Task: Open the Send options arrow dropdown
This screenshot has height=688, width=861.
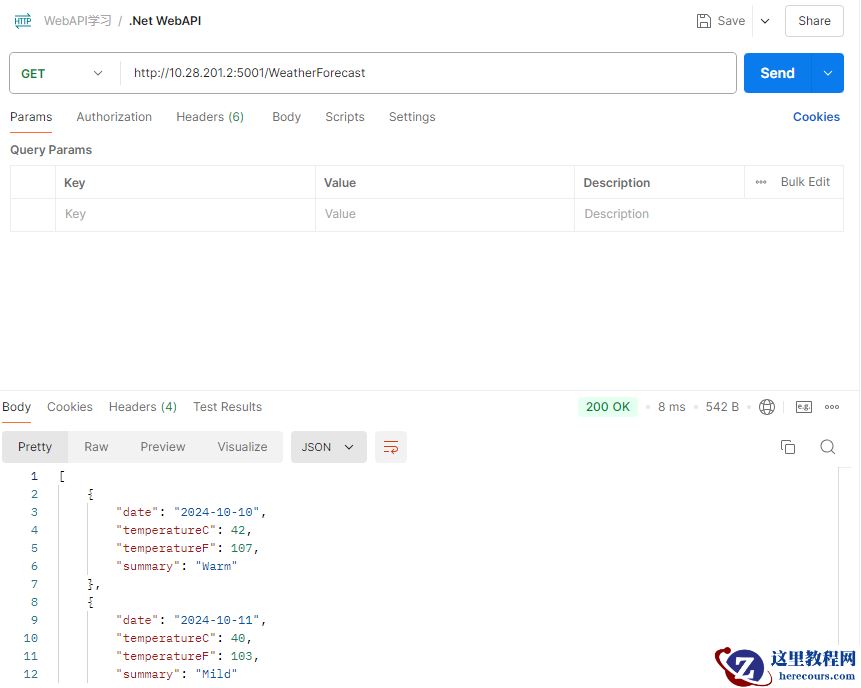Action: [828, 73]
